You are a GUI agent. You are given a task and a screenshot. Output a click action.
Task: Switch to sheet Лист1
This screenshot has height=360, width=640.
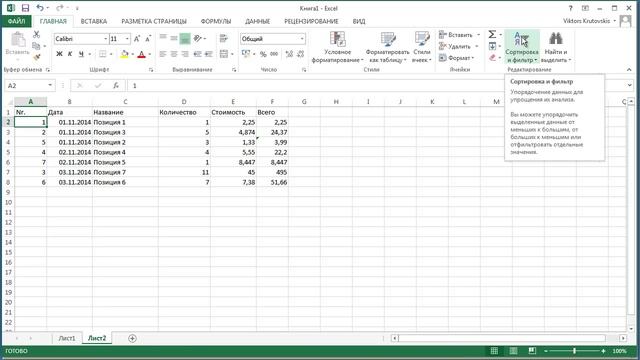click(x=67, y=338)
